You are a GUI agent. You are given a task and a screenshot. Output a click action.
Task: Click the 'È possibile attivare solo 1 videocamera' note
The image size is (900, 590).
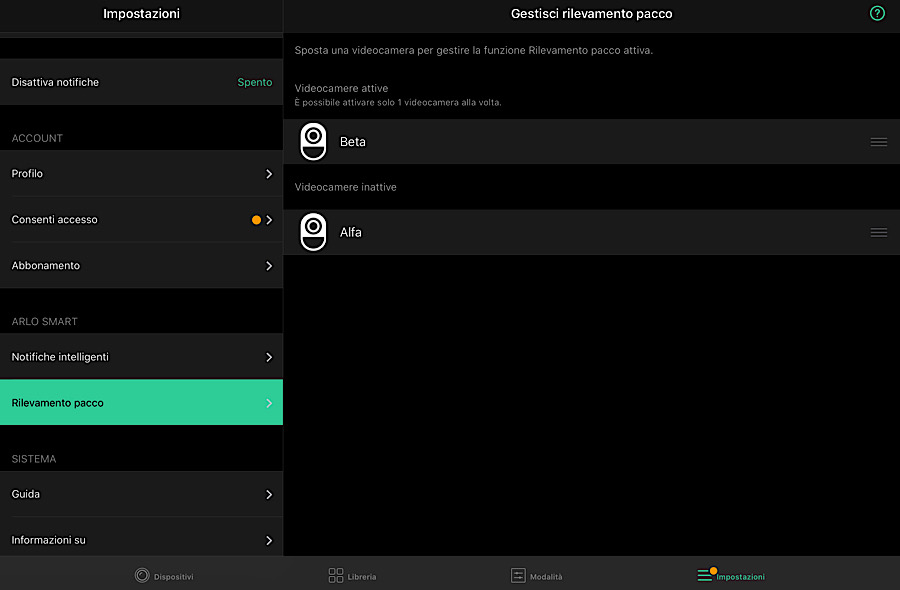pyautogui.click(x=398, y=103)
